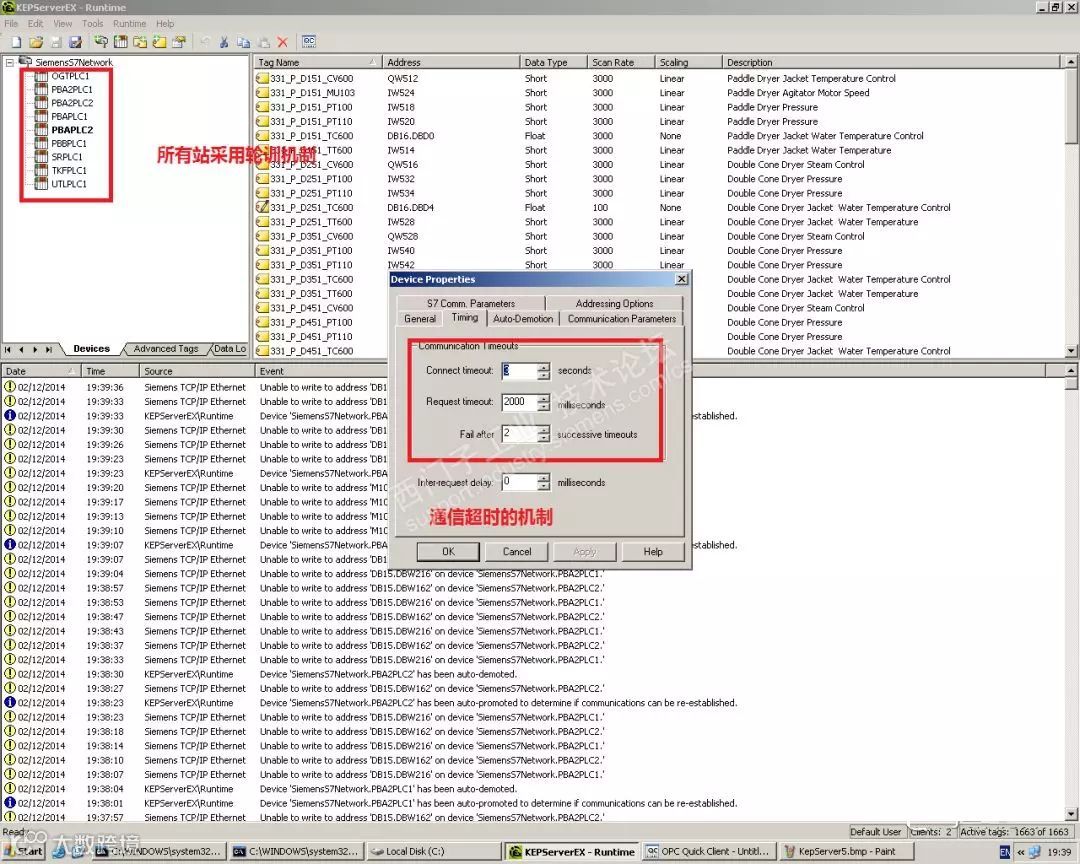This screenshot has height=864, width=1080.
Task: Click the New Tag Group toolbar icon
Action: tap(140, 42)
